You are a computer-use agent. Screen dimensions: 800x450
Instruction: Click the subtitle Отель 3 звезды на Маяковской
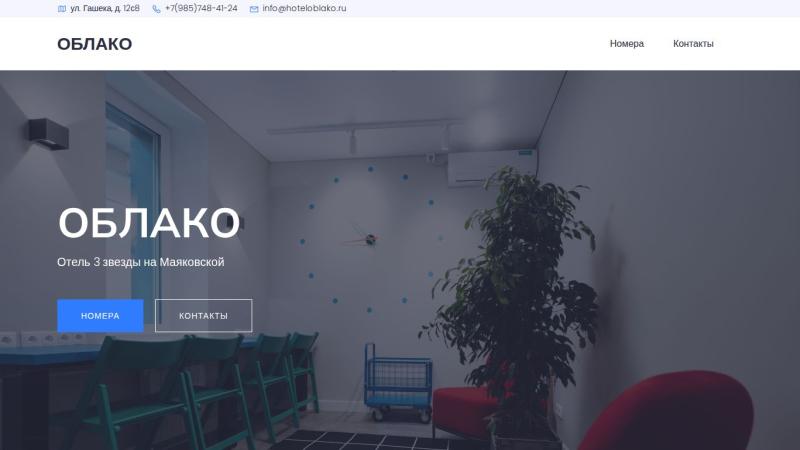point(141,262)
